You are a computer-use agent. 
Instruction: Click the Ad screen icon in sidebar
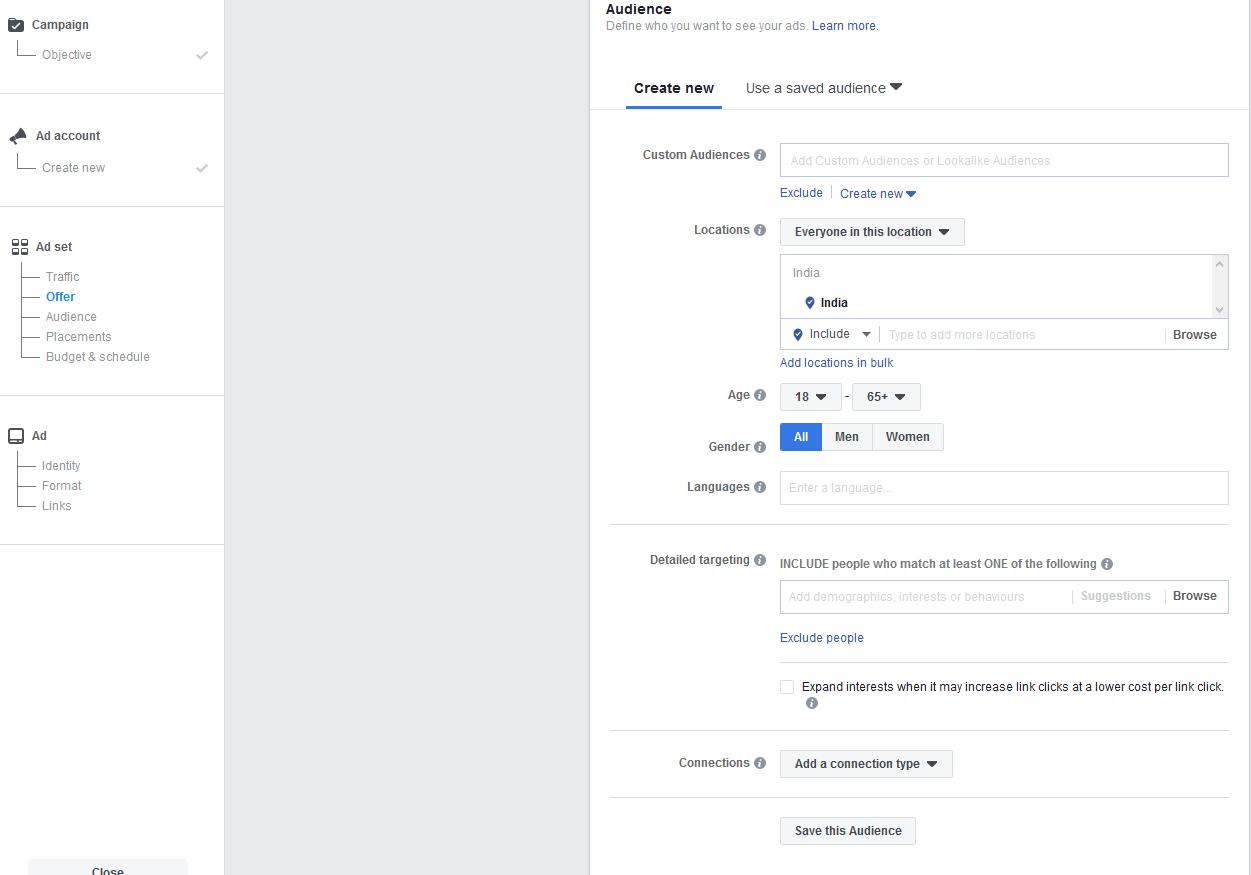click(14, 434)
